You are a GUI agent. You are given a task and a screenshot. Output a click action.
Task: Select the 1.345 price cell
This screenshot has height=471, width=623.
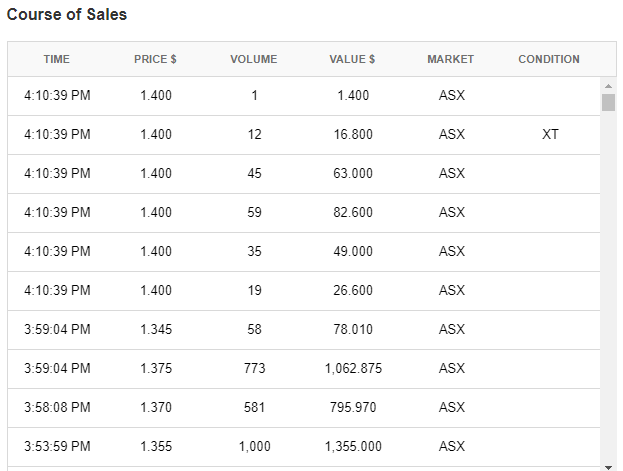(x=156, y=329)
